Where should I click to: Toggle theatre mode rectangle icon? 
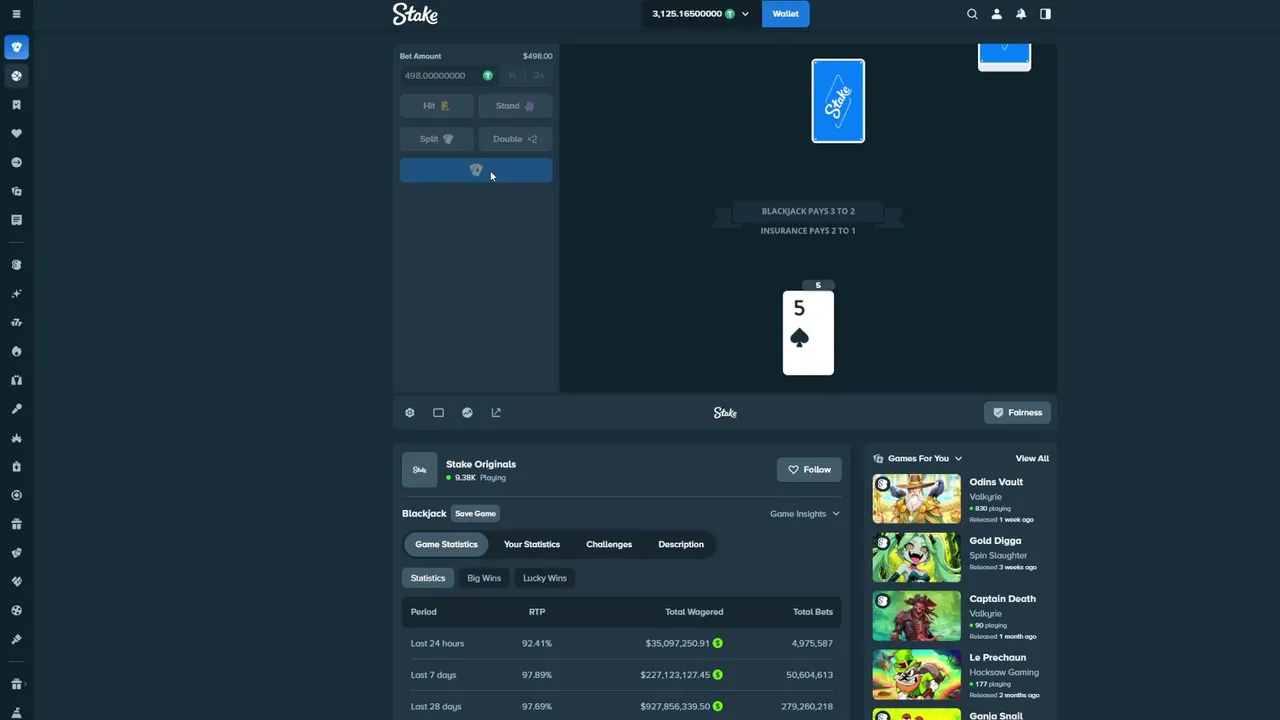438,413
